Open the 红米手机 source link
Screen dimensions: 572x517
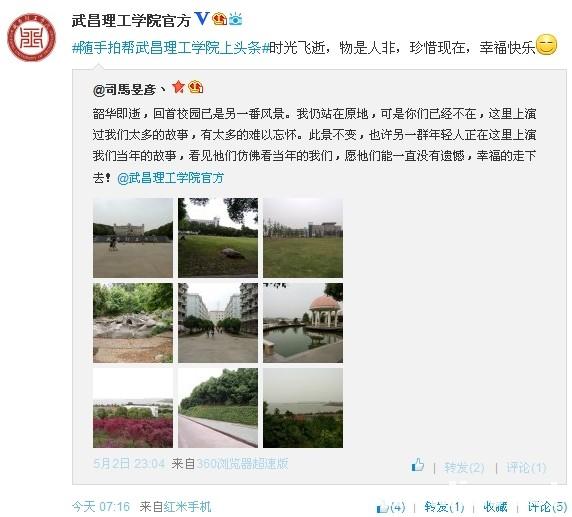coord(188,506)
